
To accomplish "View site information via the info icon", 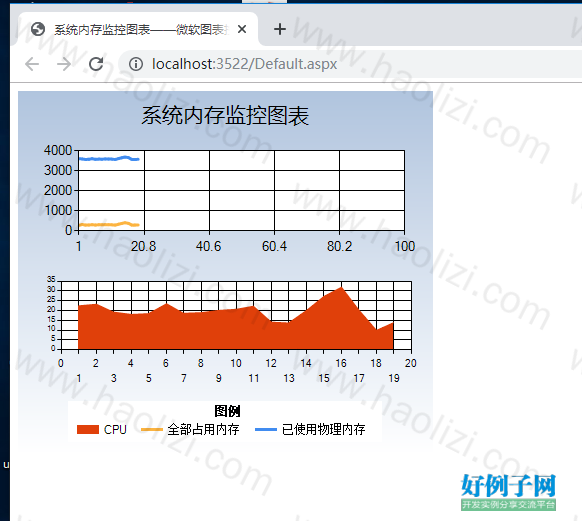I will click(136, 64).
